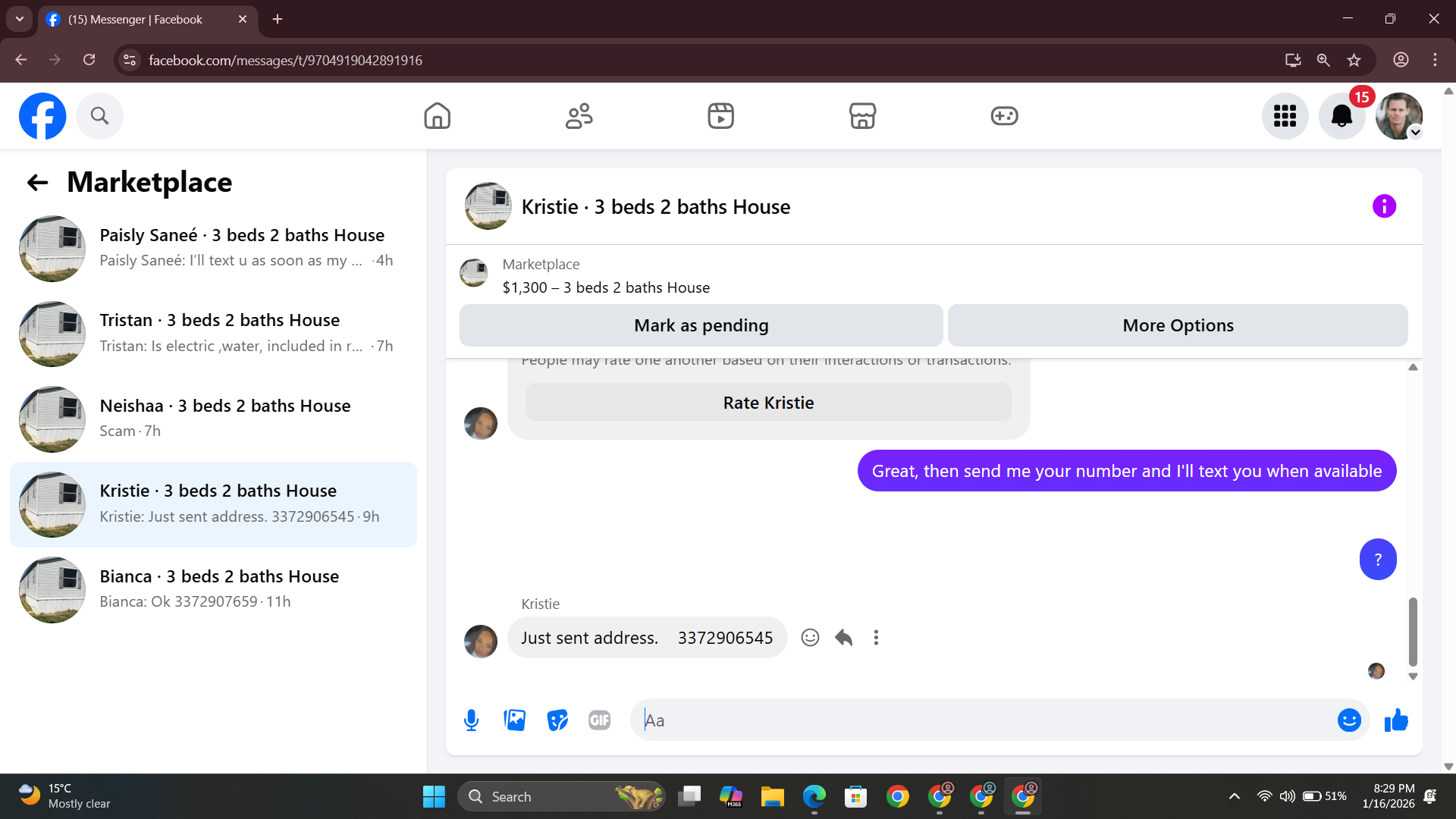
Task: Open conversation information purple icon
Action: 1384,206
